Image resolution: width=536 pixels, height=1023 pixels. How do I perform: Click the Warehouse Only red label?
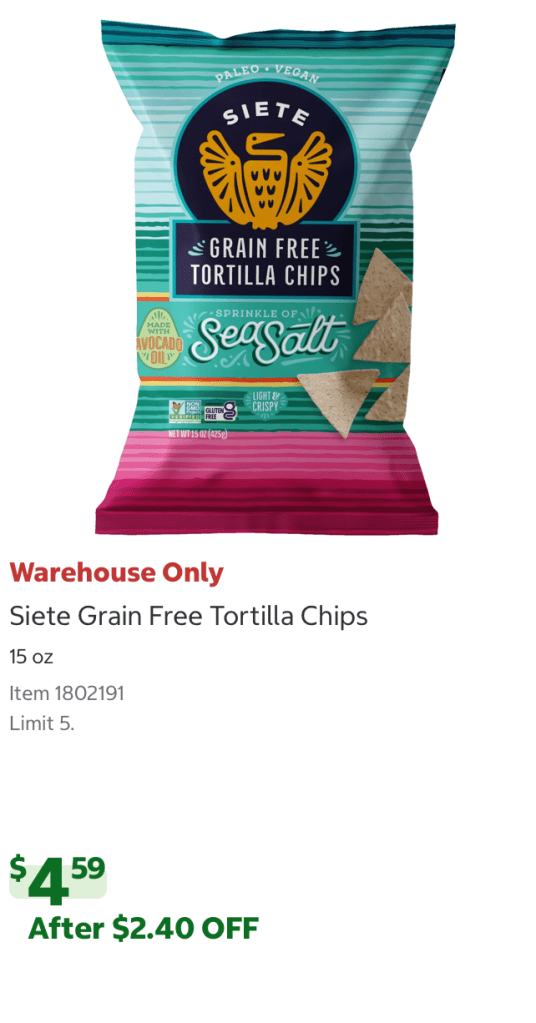click(x=117, y=573)
